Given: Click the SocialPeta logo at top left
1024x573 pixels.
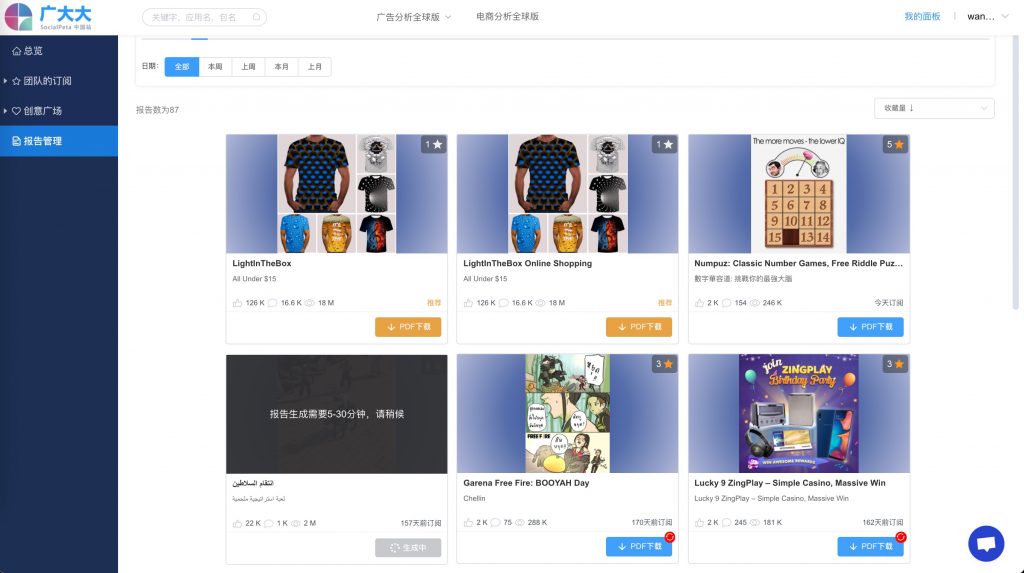Looking at the screenshot, I should click(x=48, y=17).
